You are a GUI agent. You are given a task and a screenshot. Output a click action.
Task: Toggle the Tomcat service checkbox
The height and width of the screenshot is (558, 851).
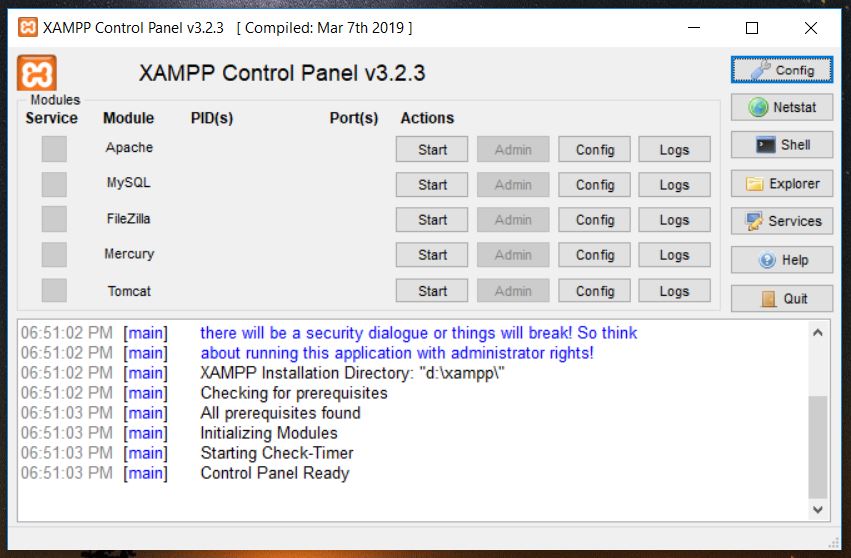coord(54,290)
